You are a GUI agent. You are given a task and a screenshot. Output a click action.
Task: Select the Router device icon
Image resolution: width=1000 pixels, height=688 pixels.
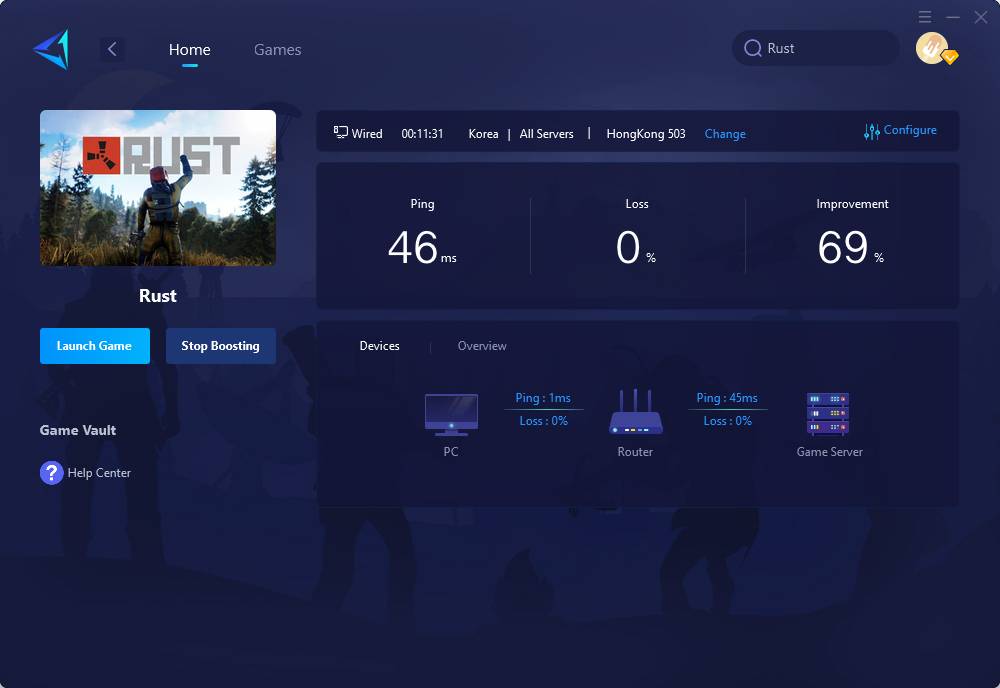coord(635,412)
